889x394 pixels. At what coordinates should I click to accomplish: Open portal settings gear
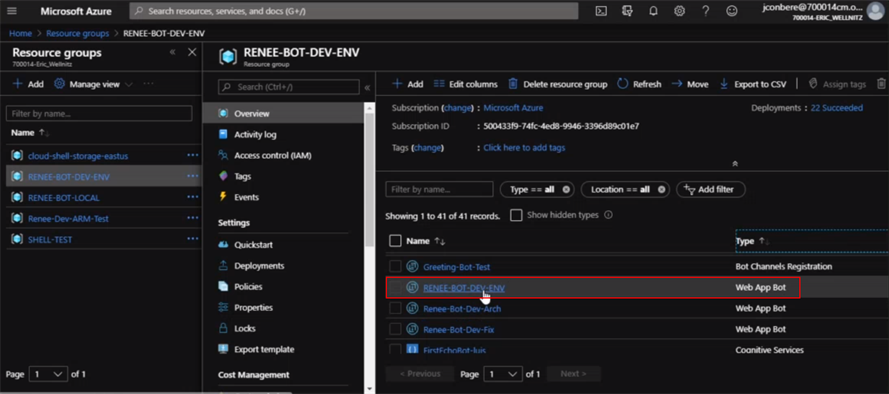(679, 11)
